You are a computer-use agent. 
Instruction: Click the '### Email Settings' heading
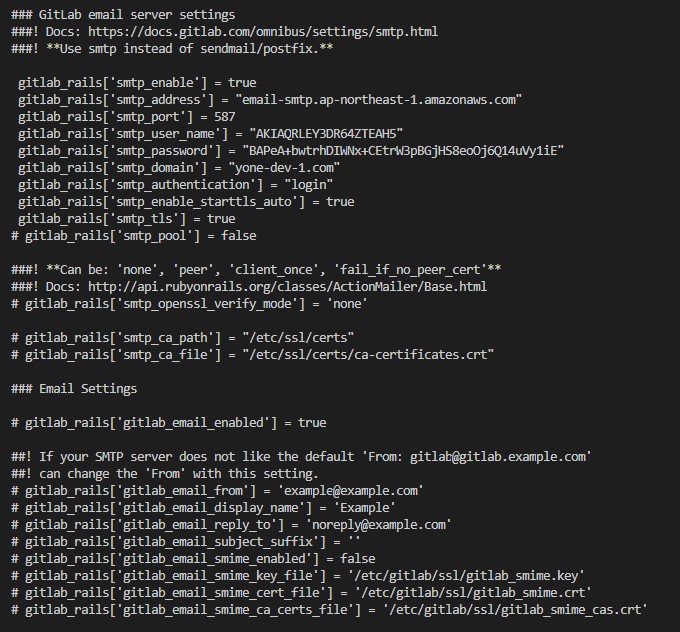(74, 389)
